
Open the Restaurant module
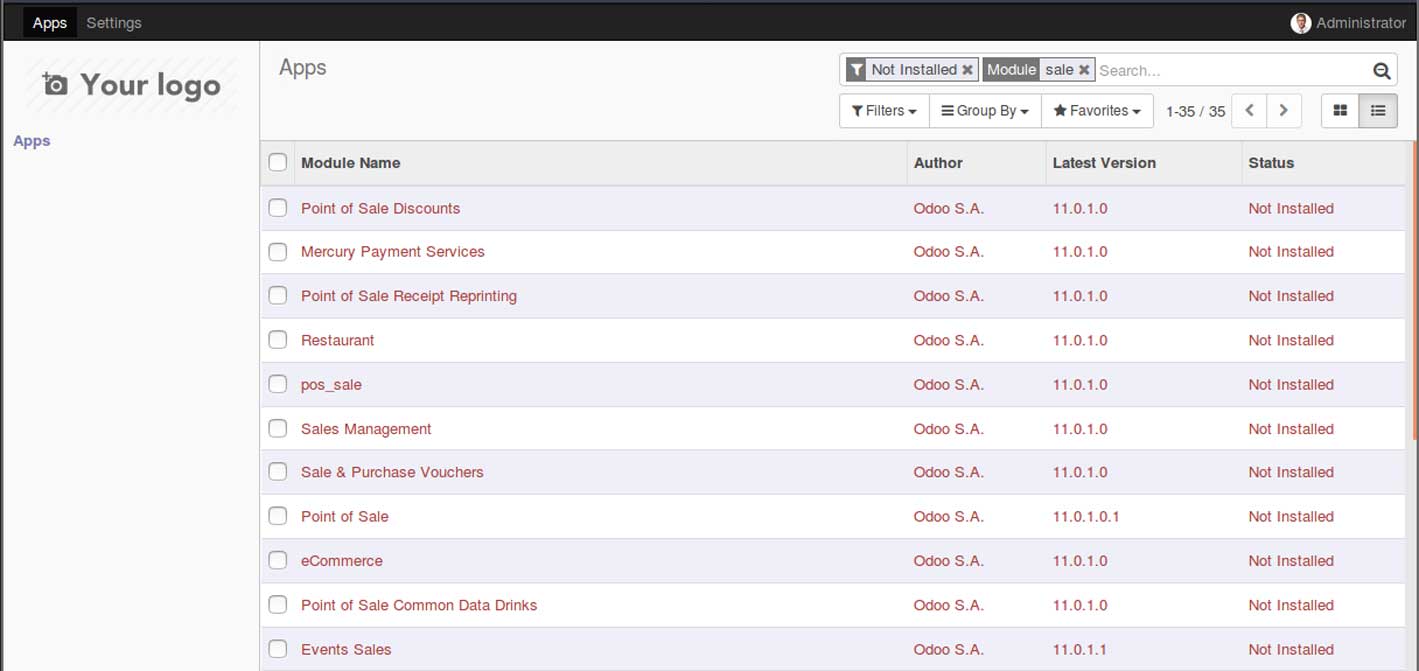(338, 340)
